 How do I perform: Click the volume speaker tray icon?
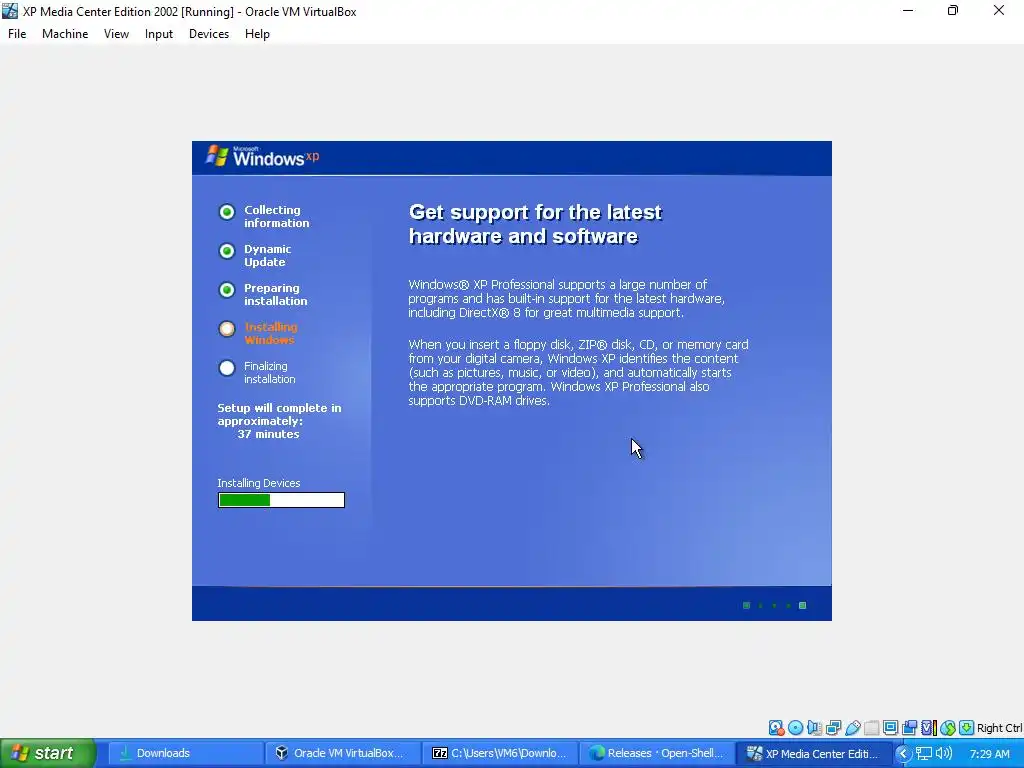click(944, 754)
